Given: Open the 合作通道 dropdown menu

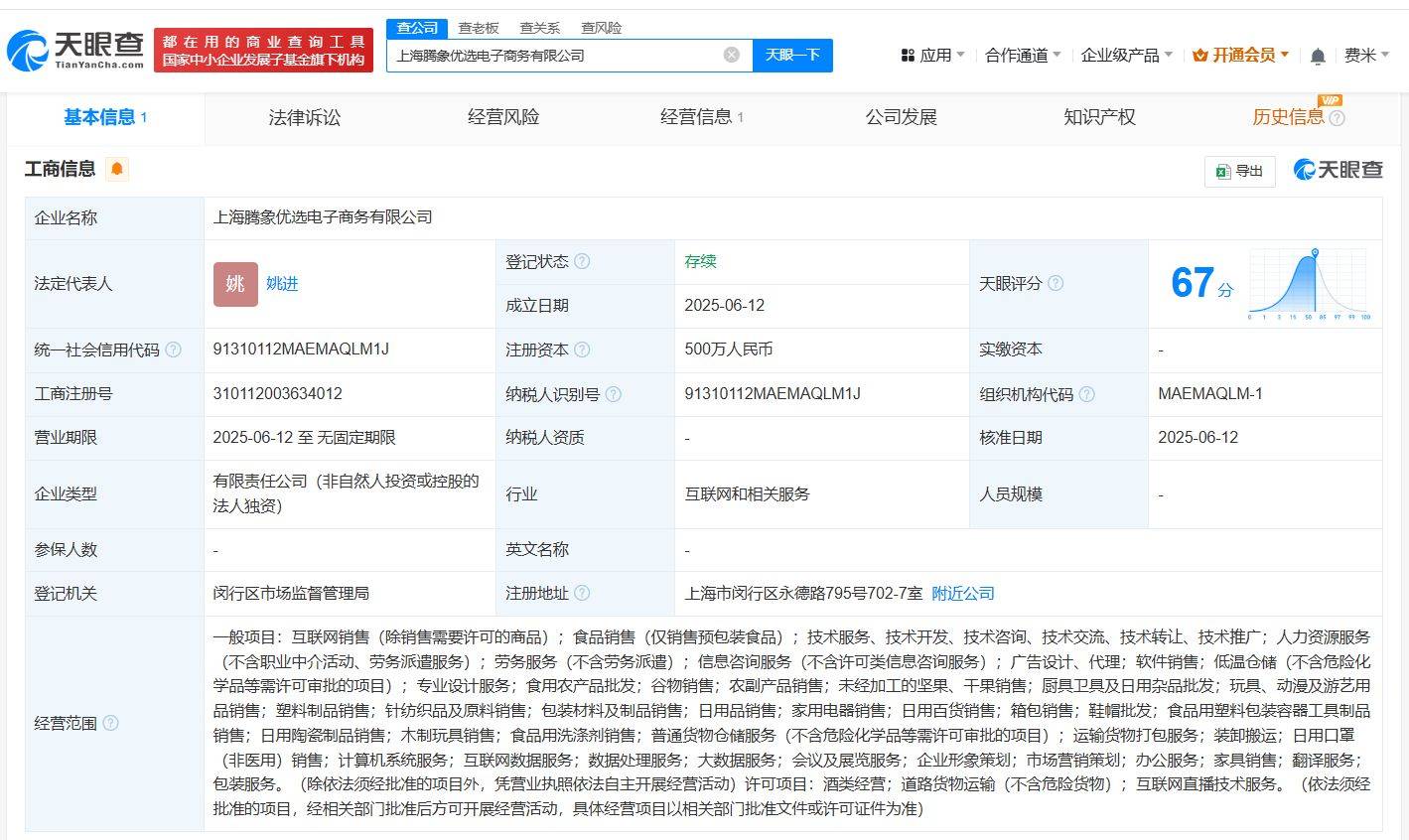Looking at the screenshot, I should [x=1023, y=56].
